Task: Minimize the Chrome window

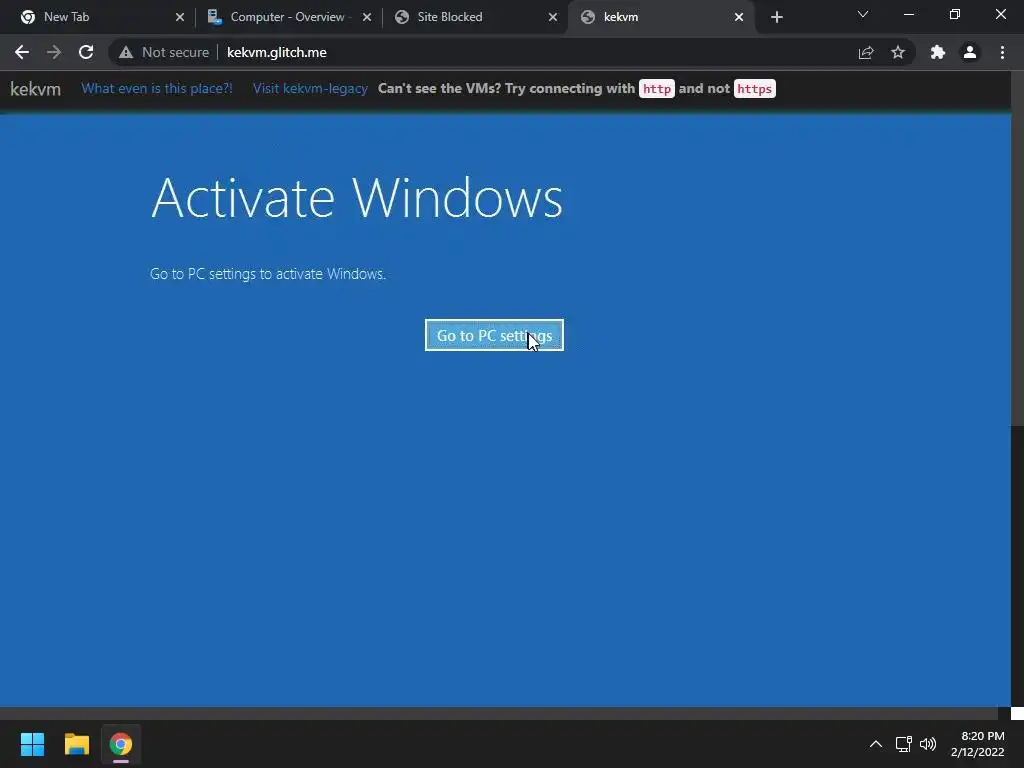Action: pyautogui.click(x=908, y=14)
